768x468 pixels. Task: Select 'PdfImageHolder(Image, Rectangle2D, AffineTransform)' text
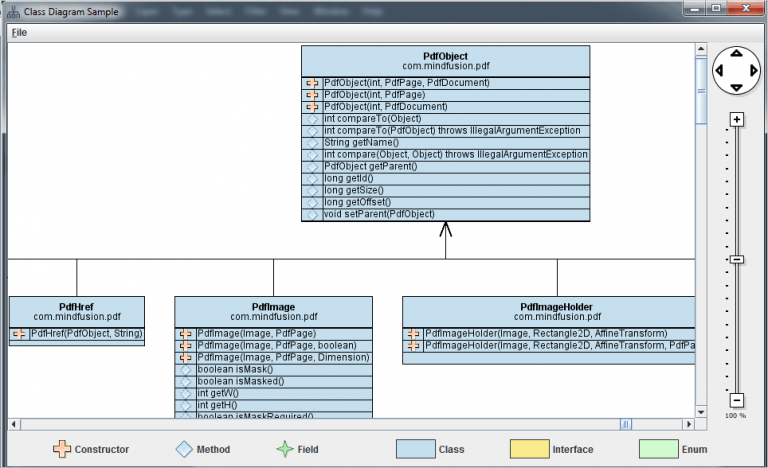546,333
